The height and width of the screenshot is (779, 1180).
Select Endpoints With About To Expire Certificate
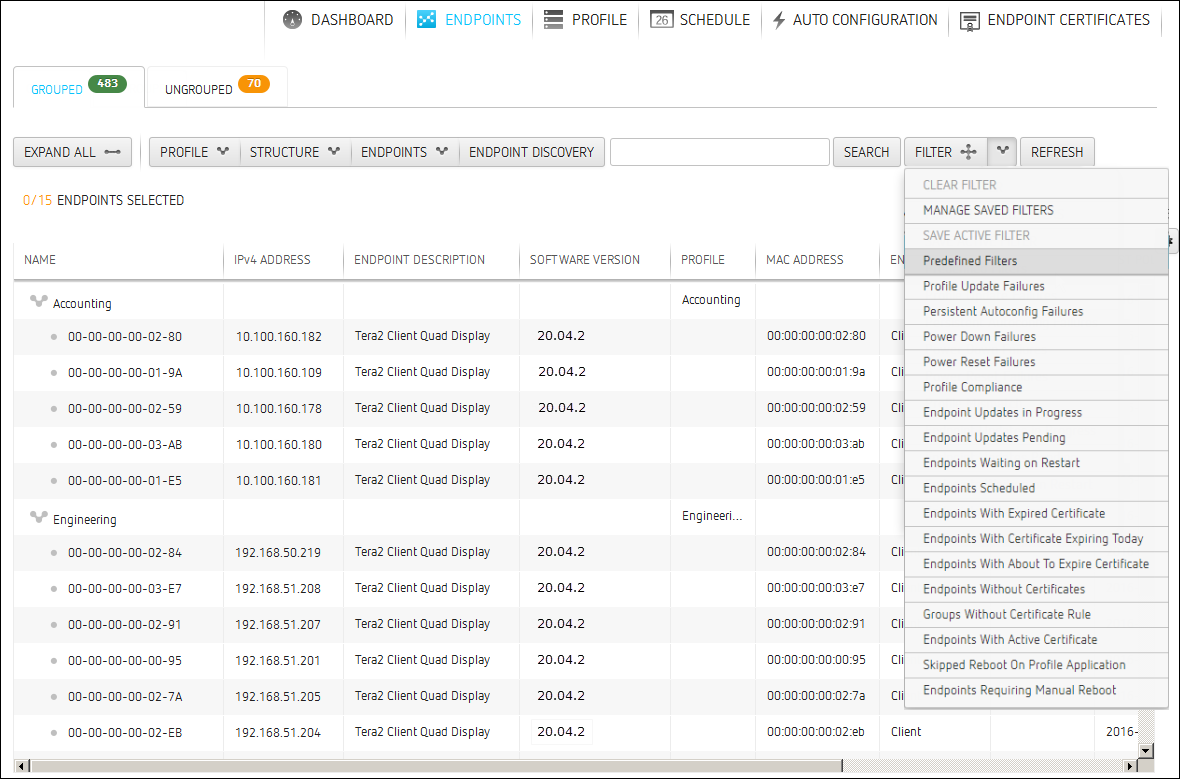pos(1036,564)
